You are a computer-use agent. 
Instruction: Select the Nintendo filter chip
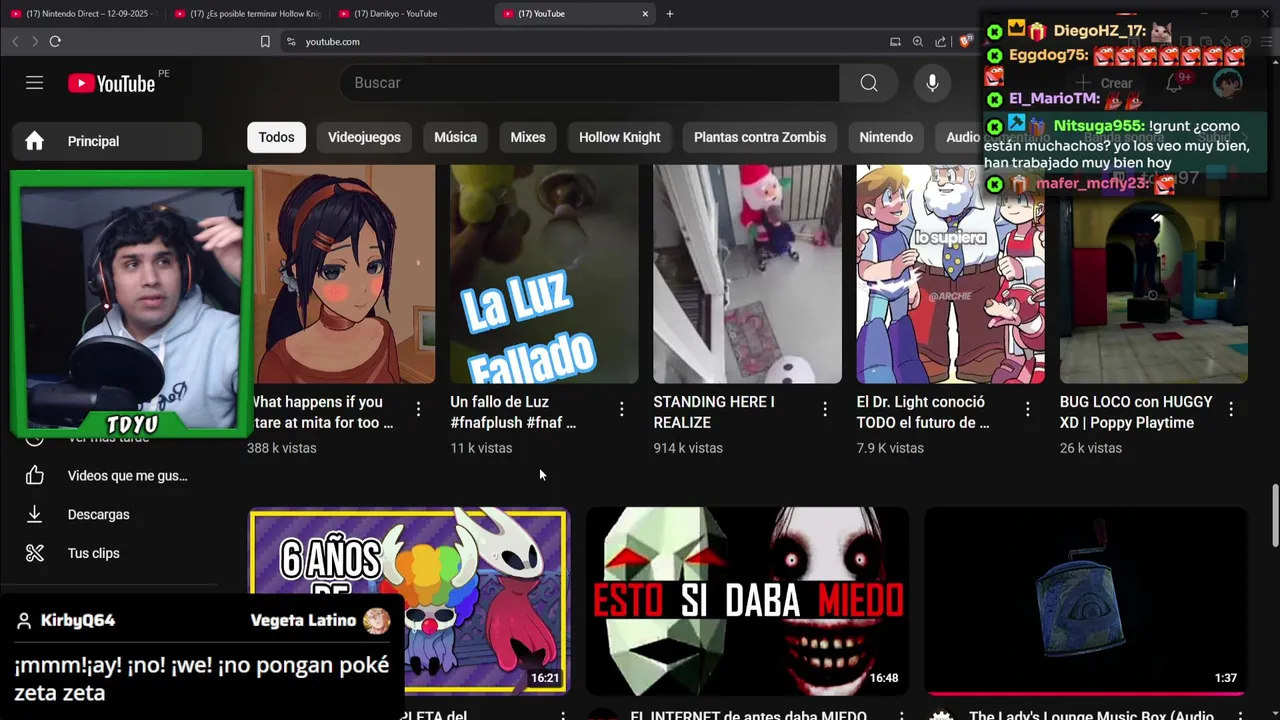(886, 137)
